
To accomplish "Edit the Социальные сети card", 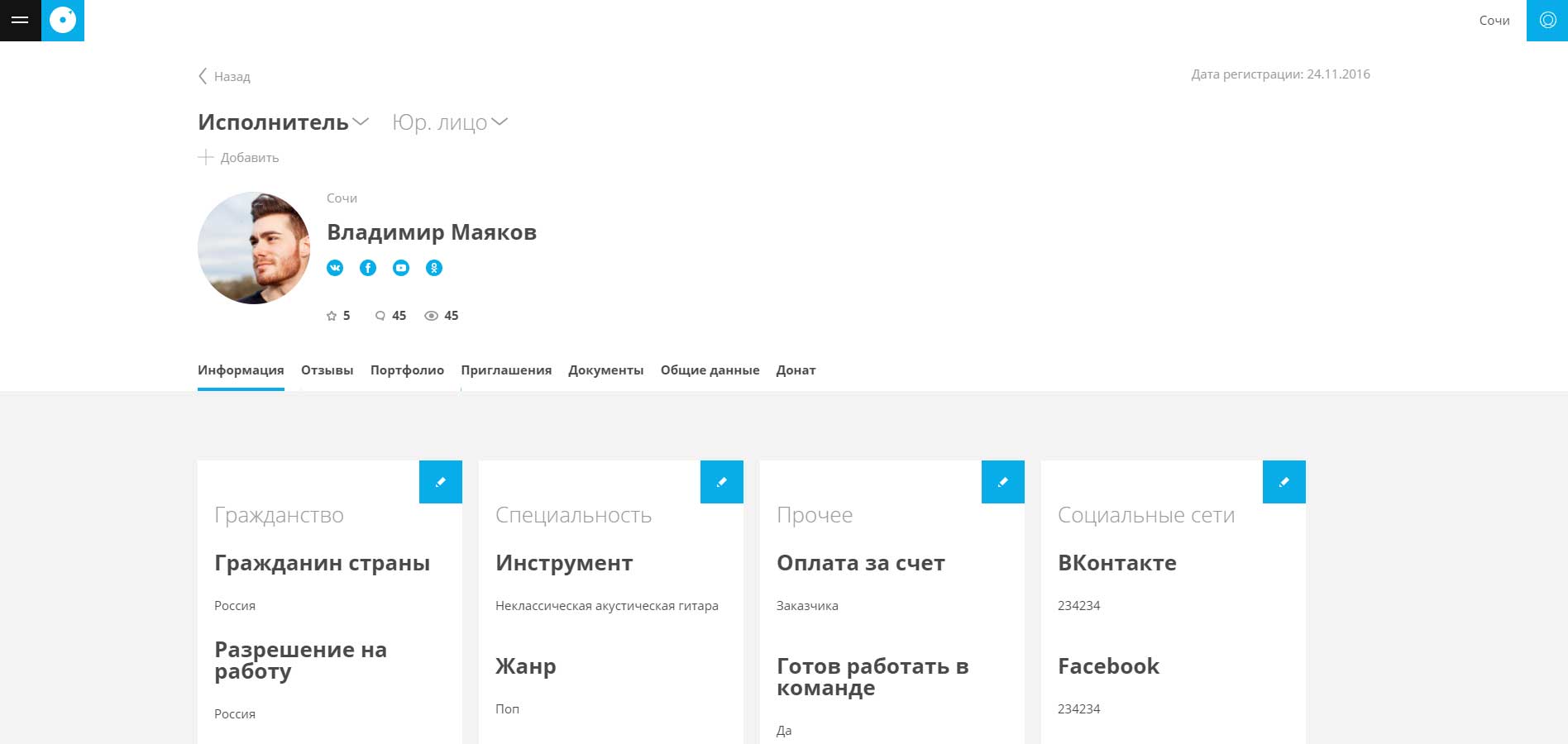I will pyautogui.click(x=1284, y=482).
